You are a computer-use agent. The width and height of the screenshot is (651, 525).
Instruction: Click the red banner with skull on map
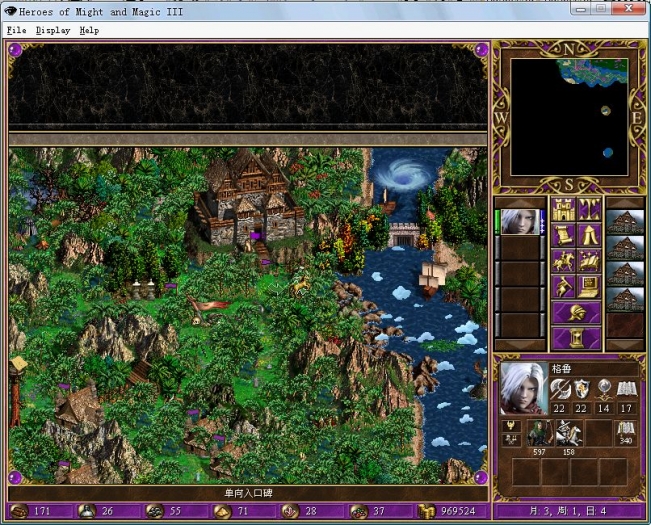(206, 309)
